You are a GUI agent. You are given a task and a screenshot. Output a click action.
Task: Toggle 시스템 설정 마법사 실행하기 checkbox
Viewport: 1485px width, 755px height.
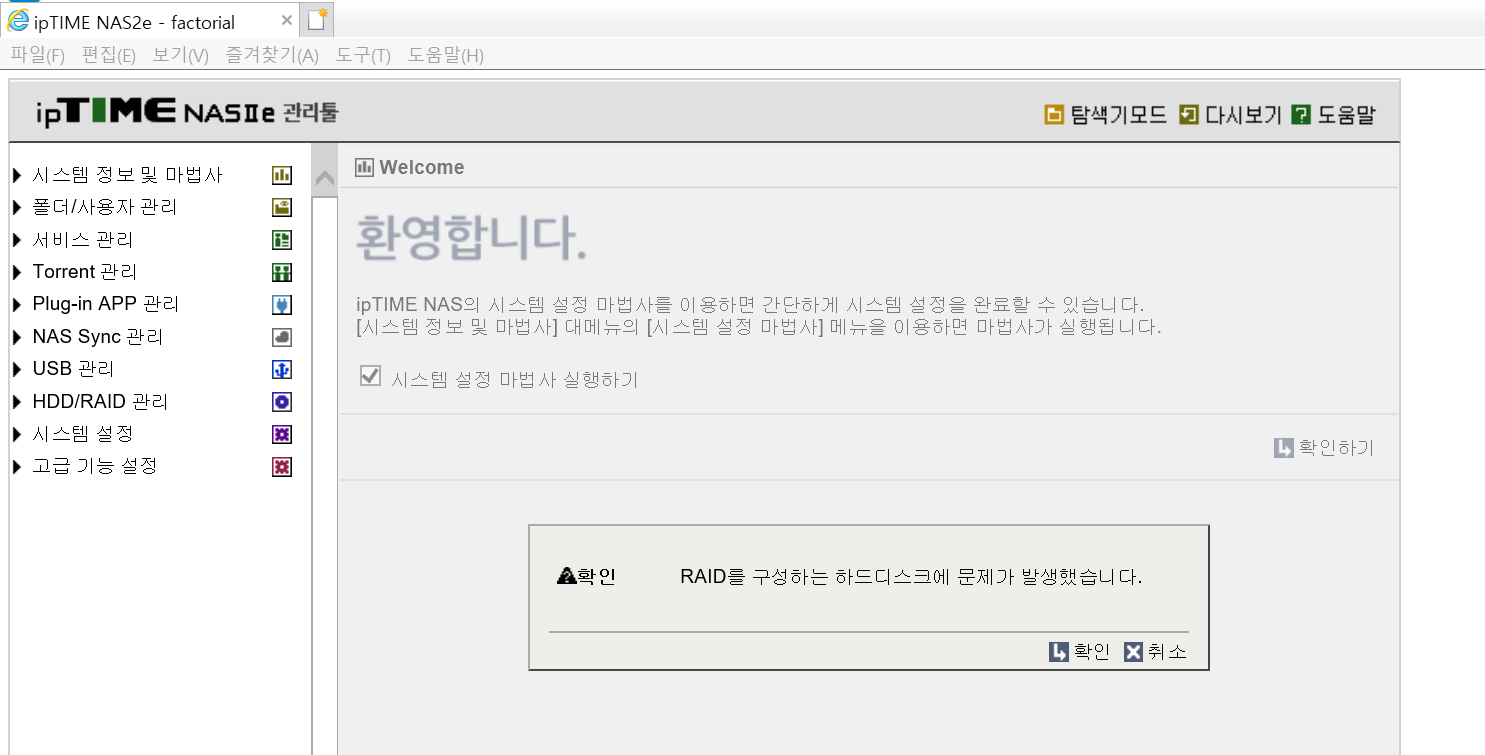(371, 377)
